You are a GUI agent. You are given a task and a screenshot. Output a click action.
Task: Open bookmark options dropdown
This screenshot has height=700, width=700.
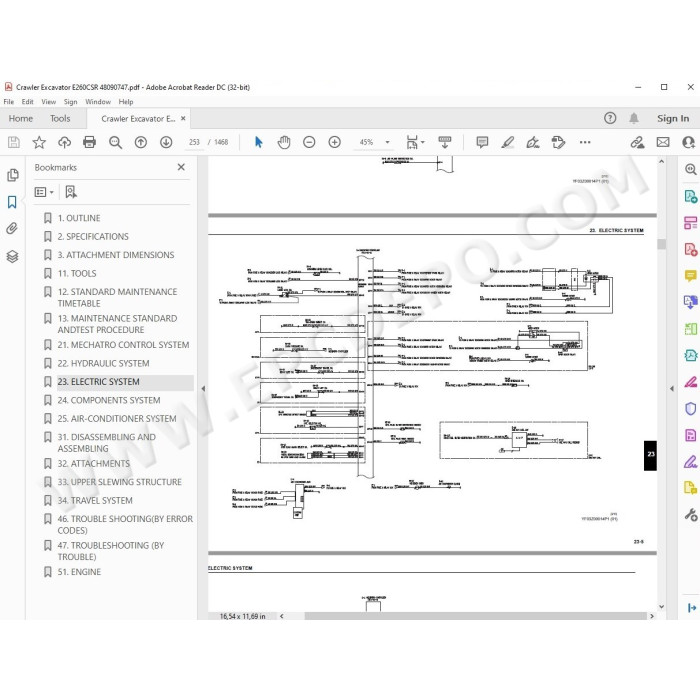click(x=44, y=192)
